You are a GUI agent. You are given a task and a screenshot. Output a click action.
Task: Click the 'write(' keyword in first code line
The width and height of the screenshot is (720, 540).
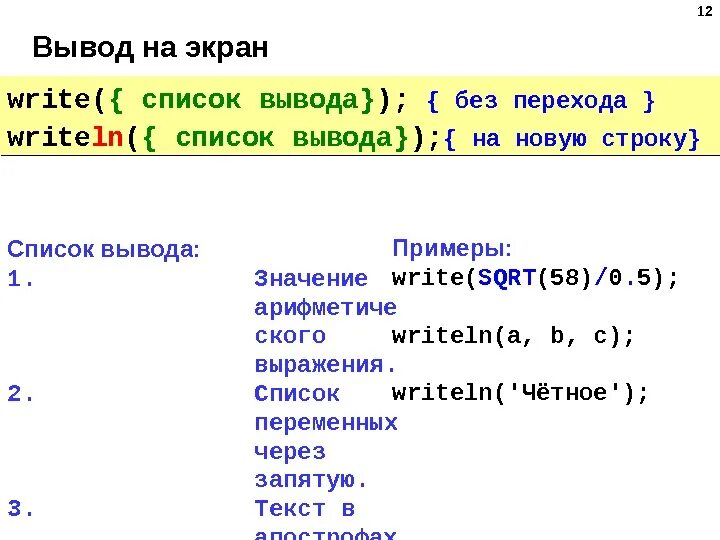coord(56,100)
